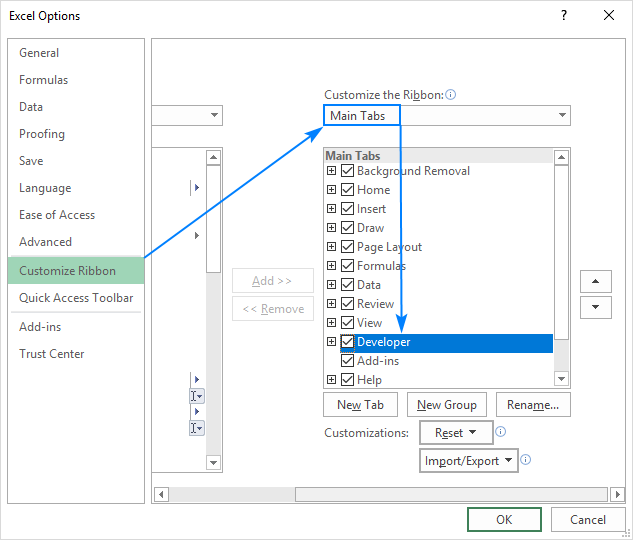Open the Import/Export dropdown
633x540 pixels.
tap(468, 461)
